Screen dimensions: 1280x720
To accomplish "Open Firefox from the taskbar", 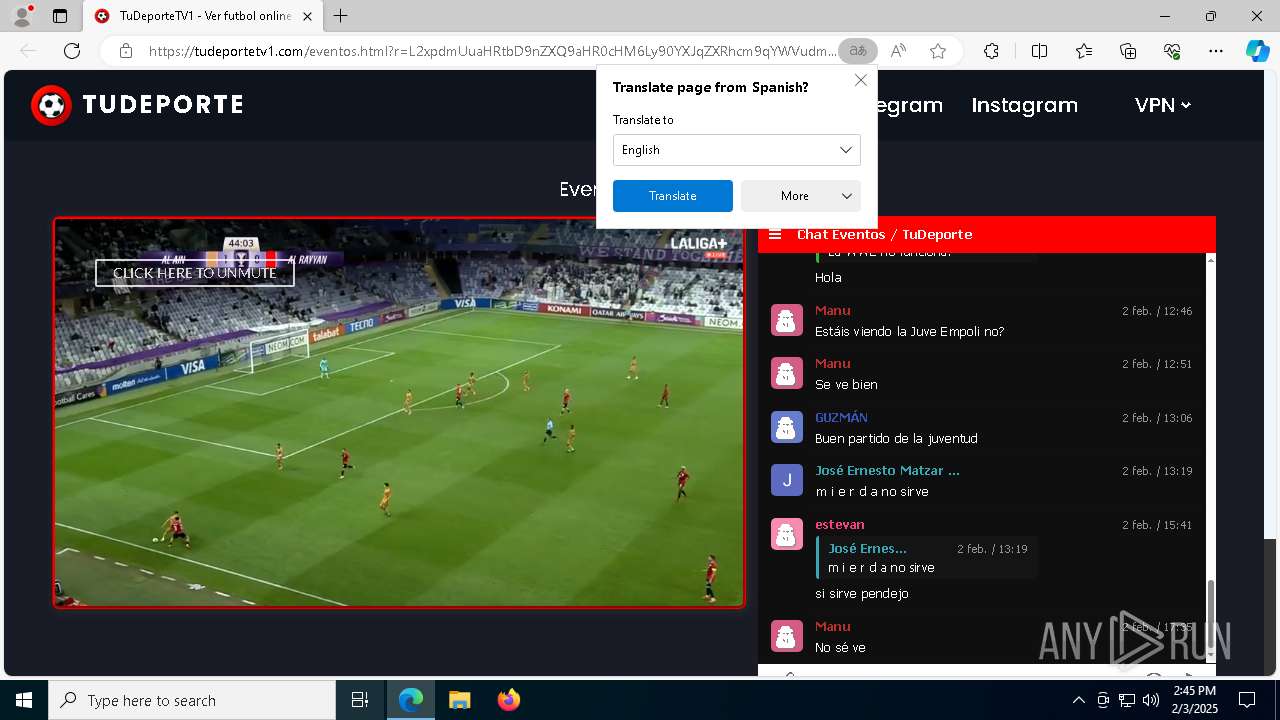I will point(509,700).
